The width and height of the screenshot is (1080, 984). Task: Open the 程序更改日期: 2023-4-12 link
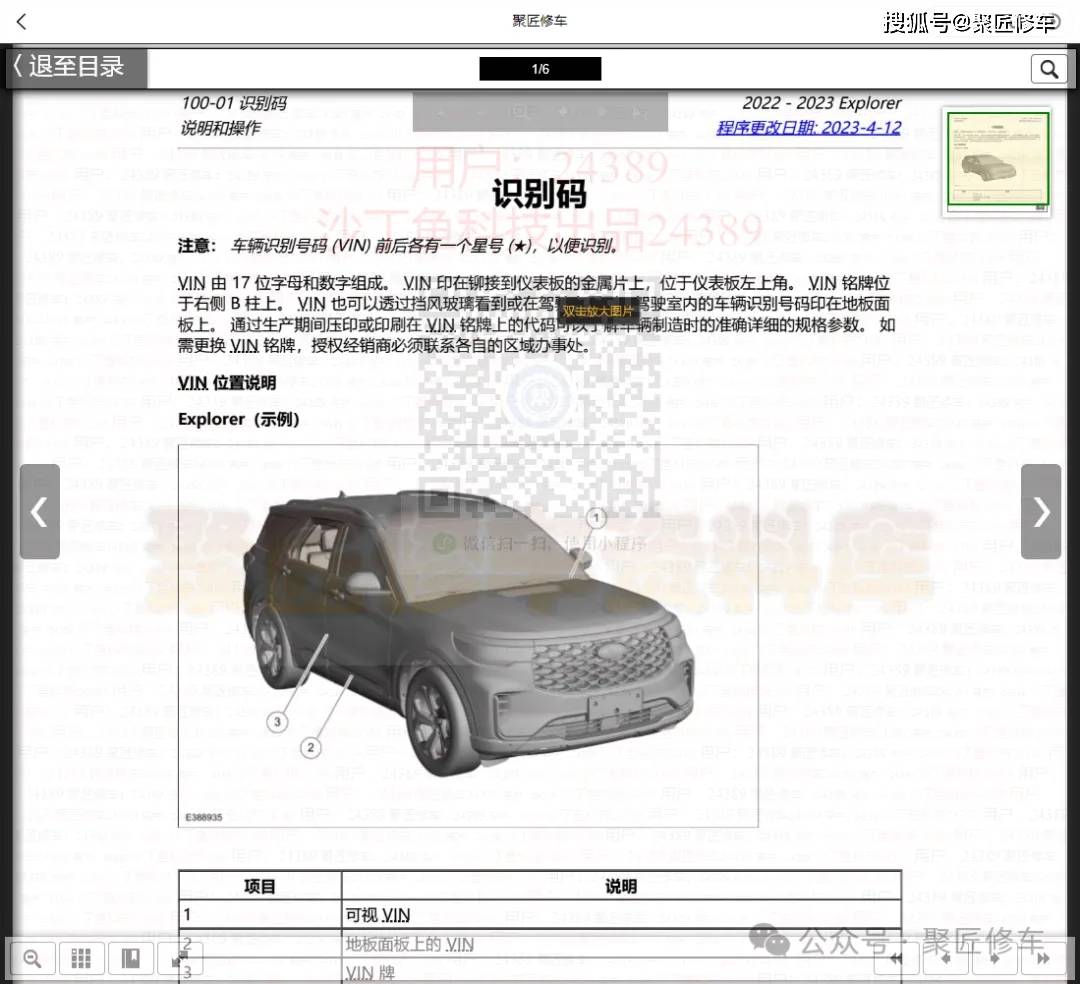(x=808, y=128)
